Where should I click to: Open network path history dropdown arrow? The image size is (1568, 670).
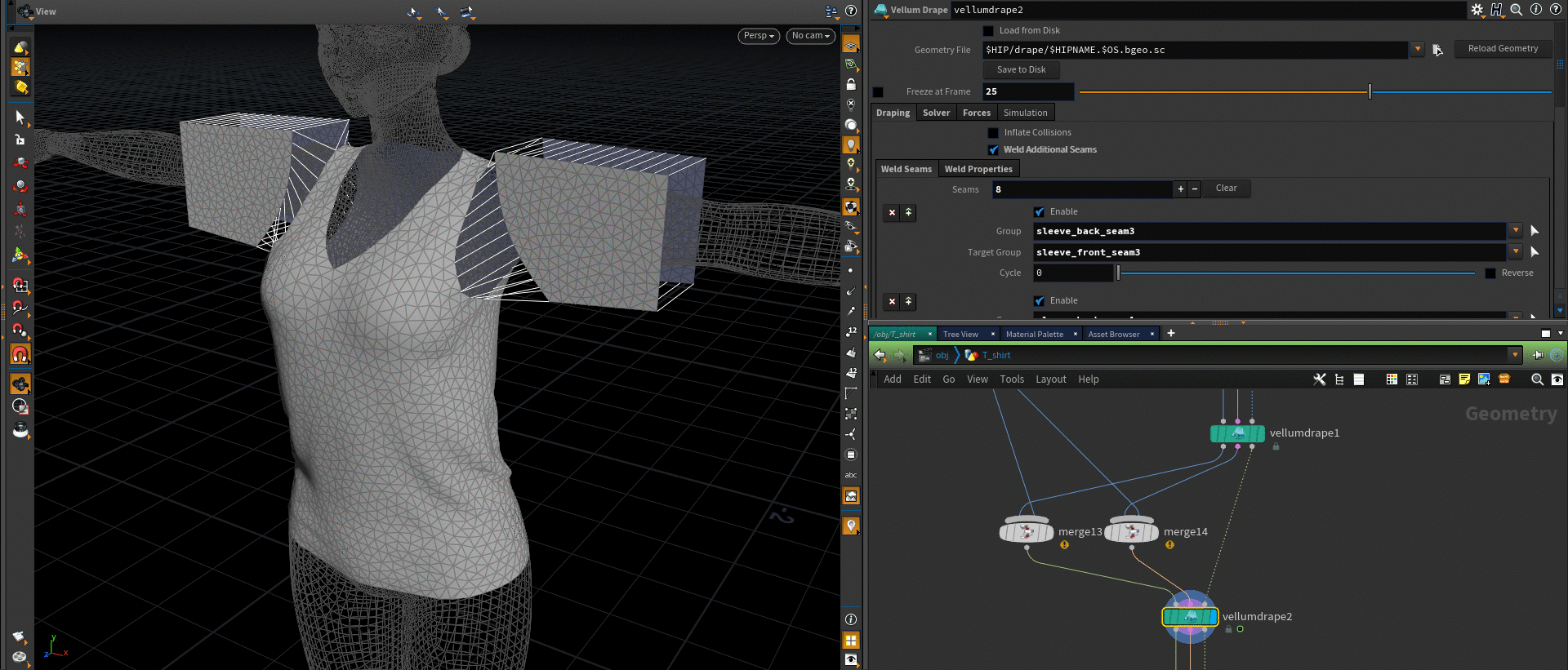coord(1516,355)
